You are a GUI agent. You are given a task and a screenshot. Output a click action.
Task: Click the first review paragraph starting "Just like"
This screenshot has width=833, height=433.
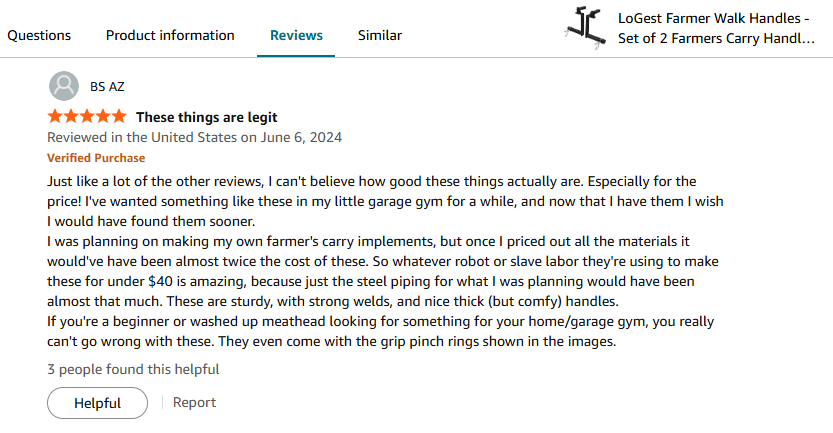tap(385, 201)
